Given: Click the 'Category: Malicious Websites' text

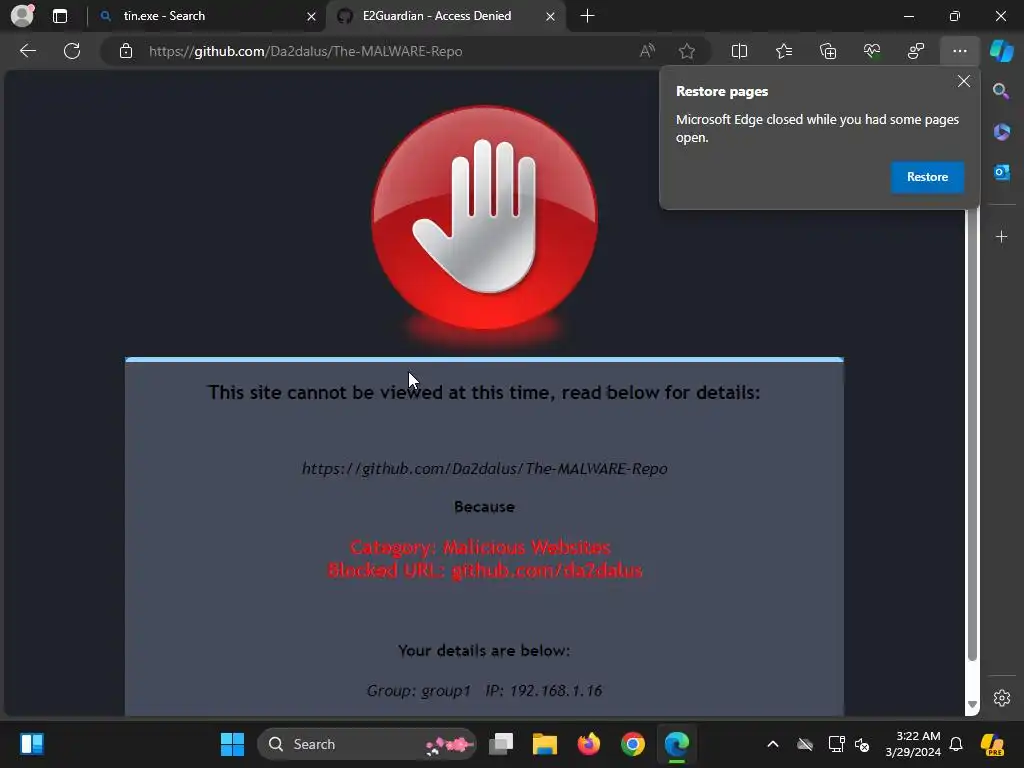Looking at the screenshot, I should click(x=480, y=547).
